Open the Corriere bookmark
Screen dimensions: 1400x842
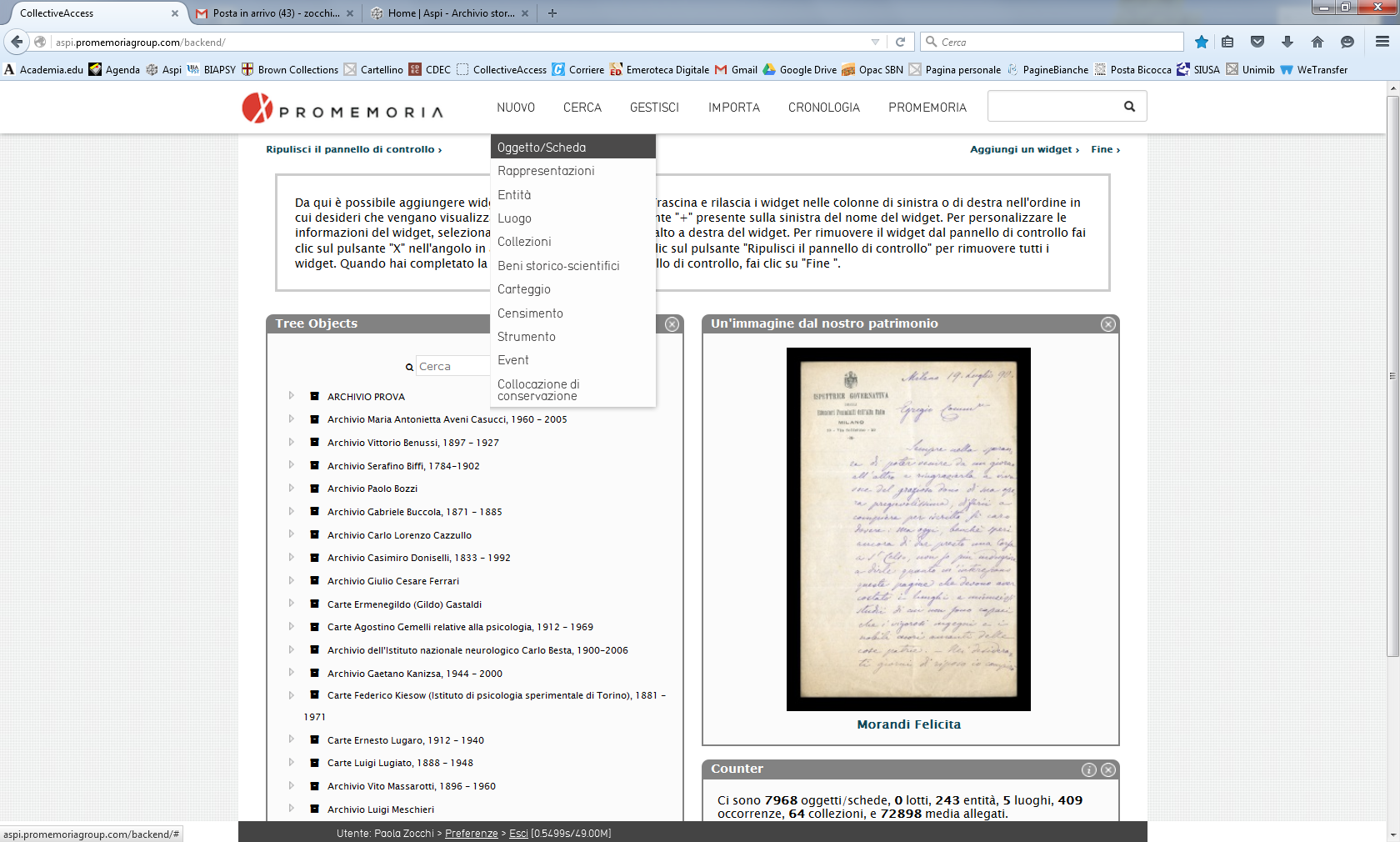pos(578,70)
